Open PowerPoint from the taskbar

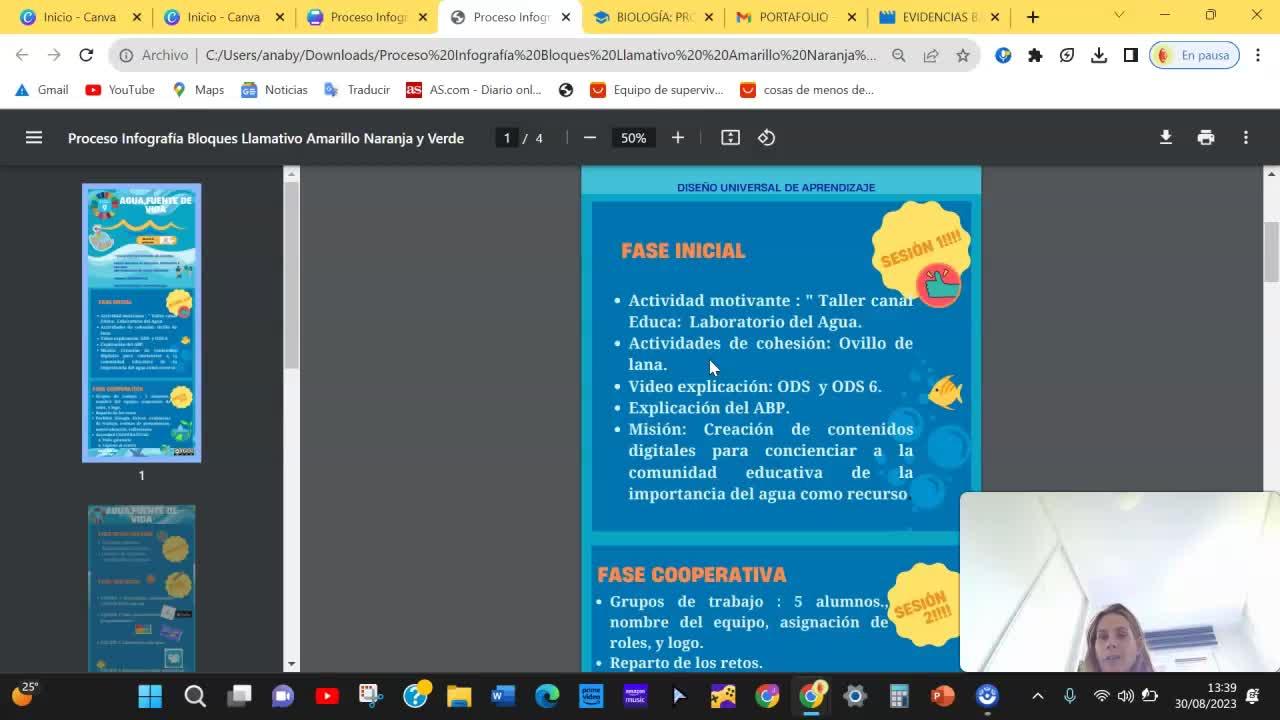[x=943, y=696]
